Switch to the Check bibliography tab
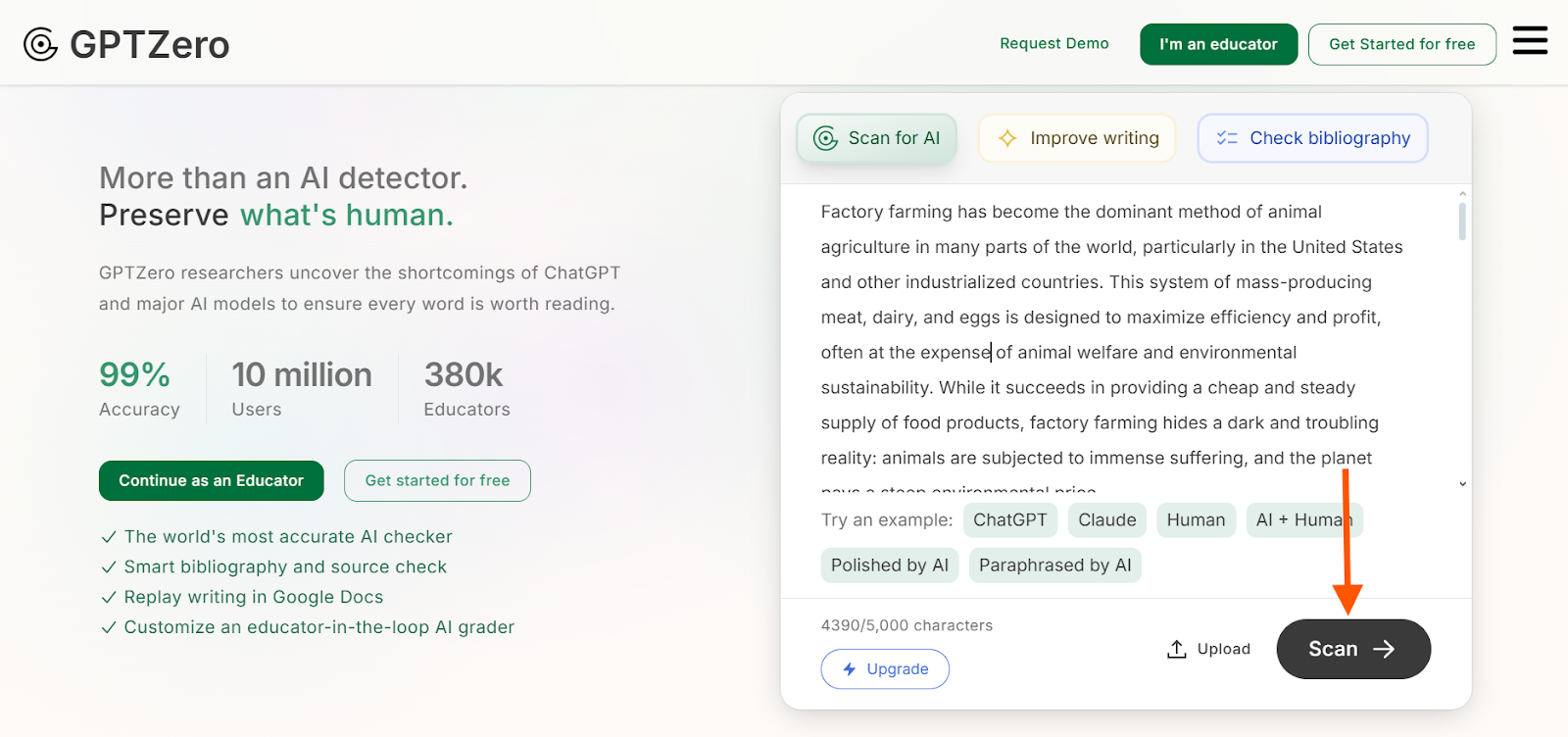This screenshot has height=737, width=1568. pos(1312,138)
